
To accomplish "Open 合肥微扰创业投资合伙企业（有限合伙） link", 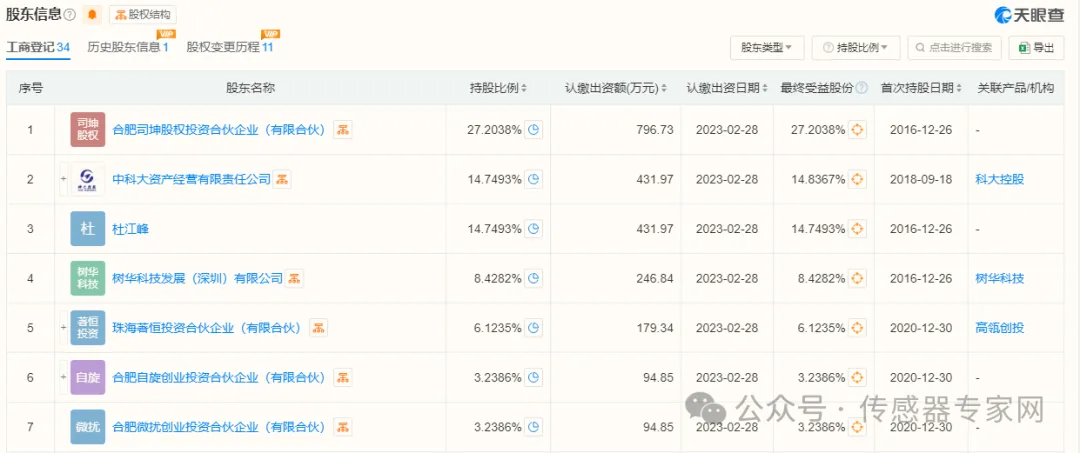I will point(218,427).
